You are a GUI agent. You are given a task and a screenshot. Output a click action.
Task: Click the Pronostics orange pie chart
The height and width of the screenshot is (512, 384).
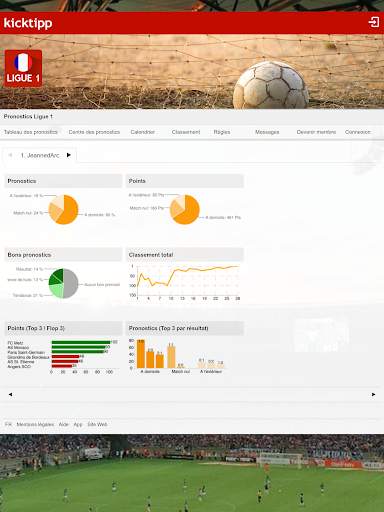tap(63, 209)
